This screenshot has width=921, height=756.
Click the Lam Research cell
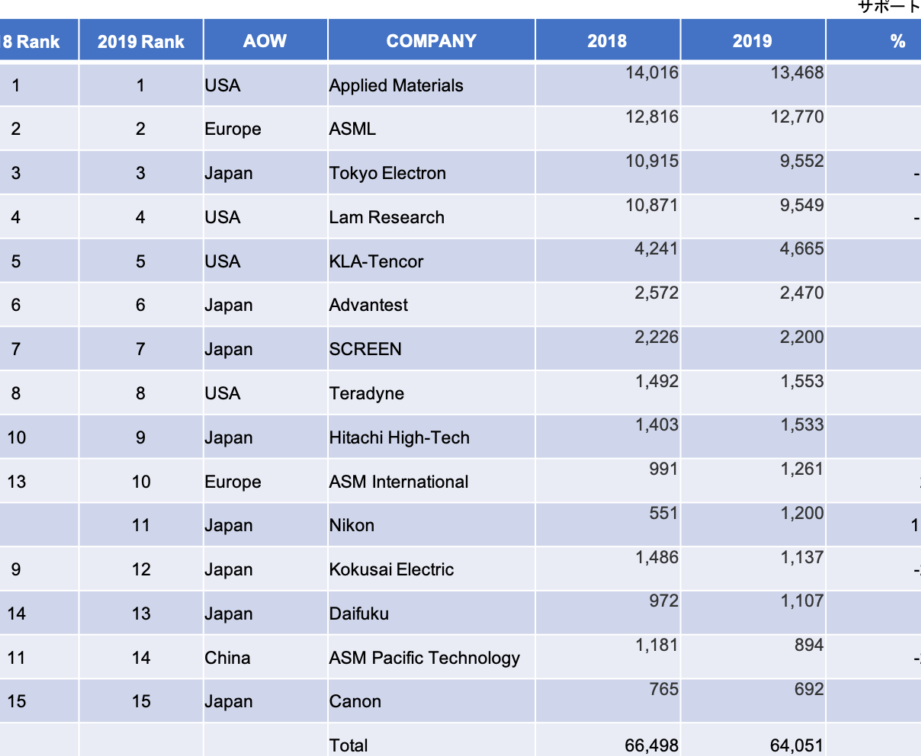[387, 217]
